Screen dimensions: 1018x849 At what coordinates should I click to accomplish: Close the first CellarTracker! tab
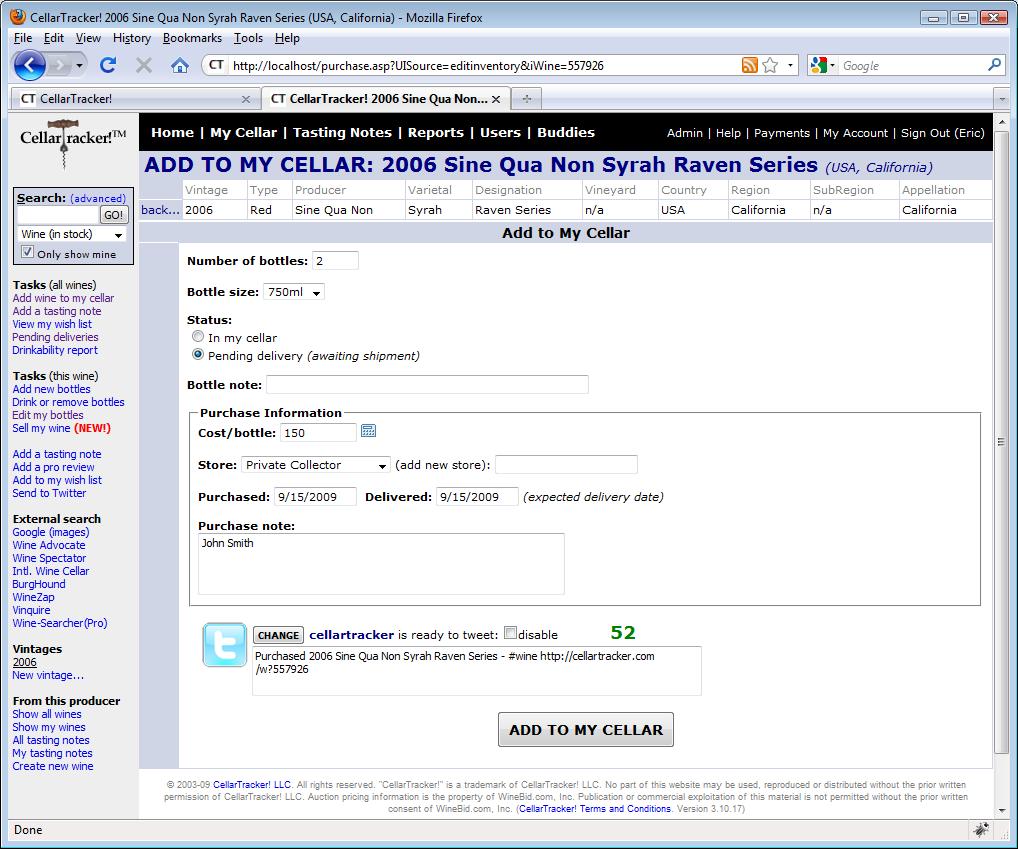[x=245, y=99]
